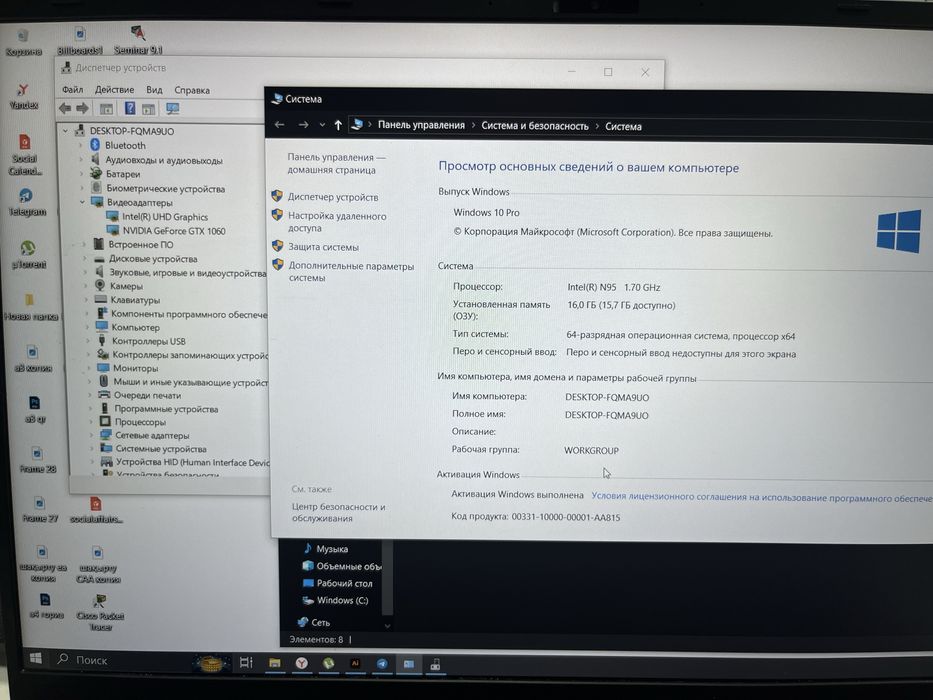933x700 pixels.
Task: Open Yandex desktop shortcut
Action: [x=23, y=96]
